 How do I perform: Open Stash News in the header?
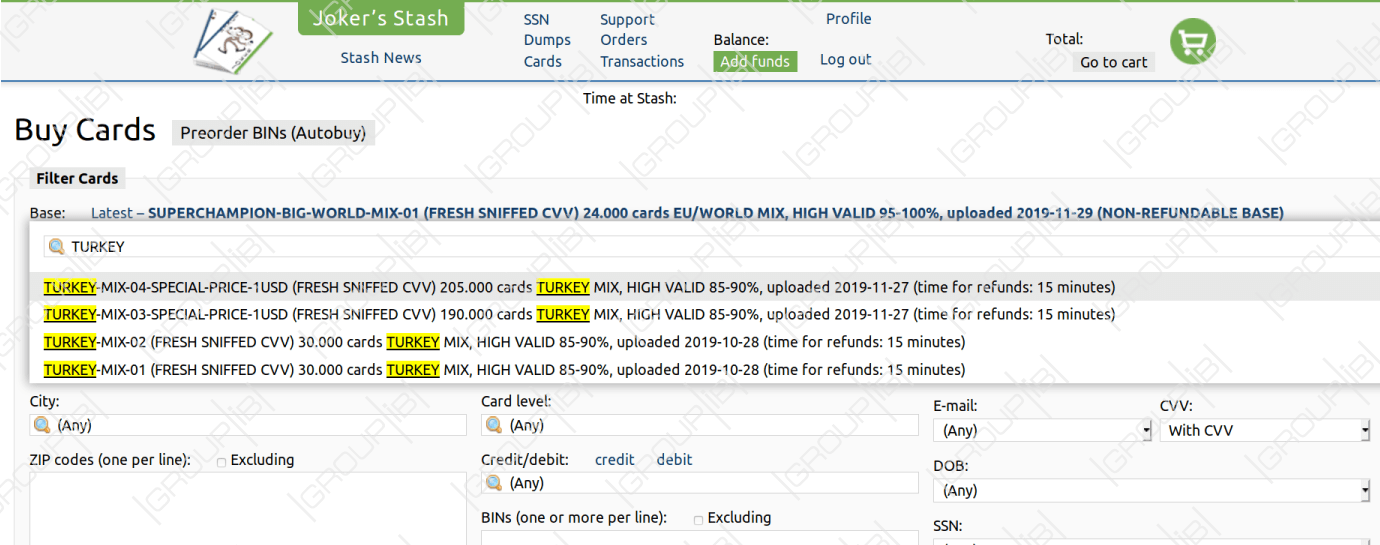(x=381, y=58)
